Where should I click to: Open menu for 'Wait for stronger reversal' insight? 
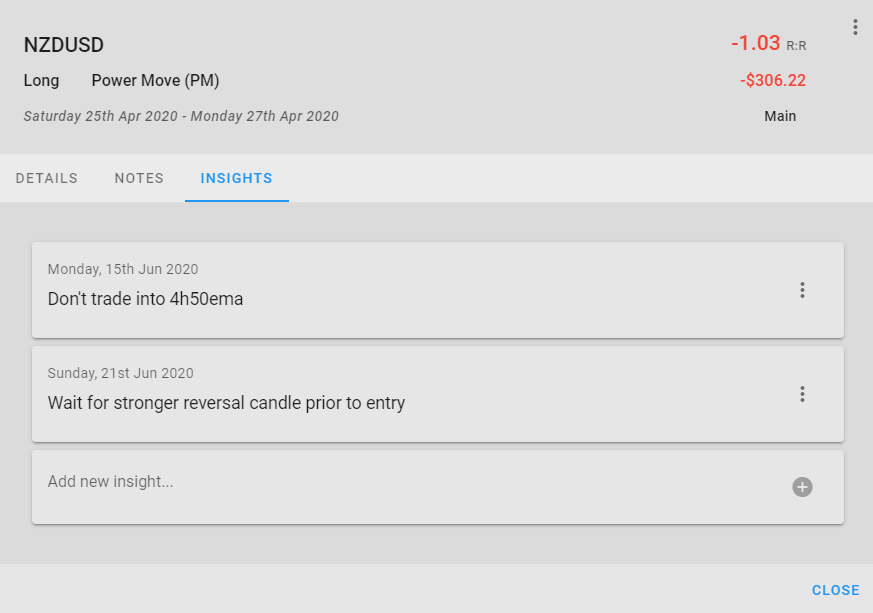[x=802, y=394]
